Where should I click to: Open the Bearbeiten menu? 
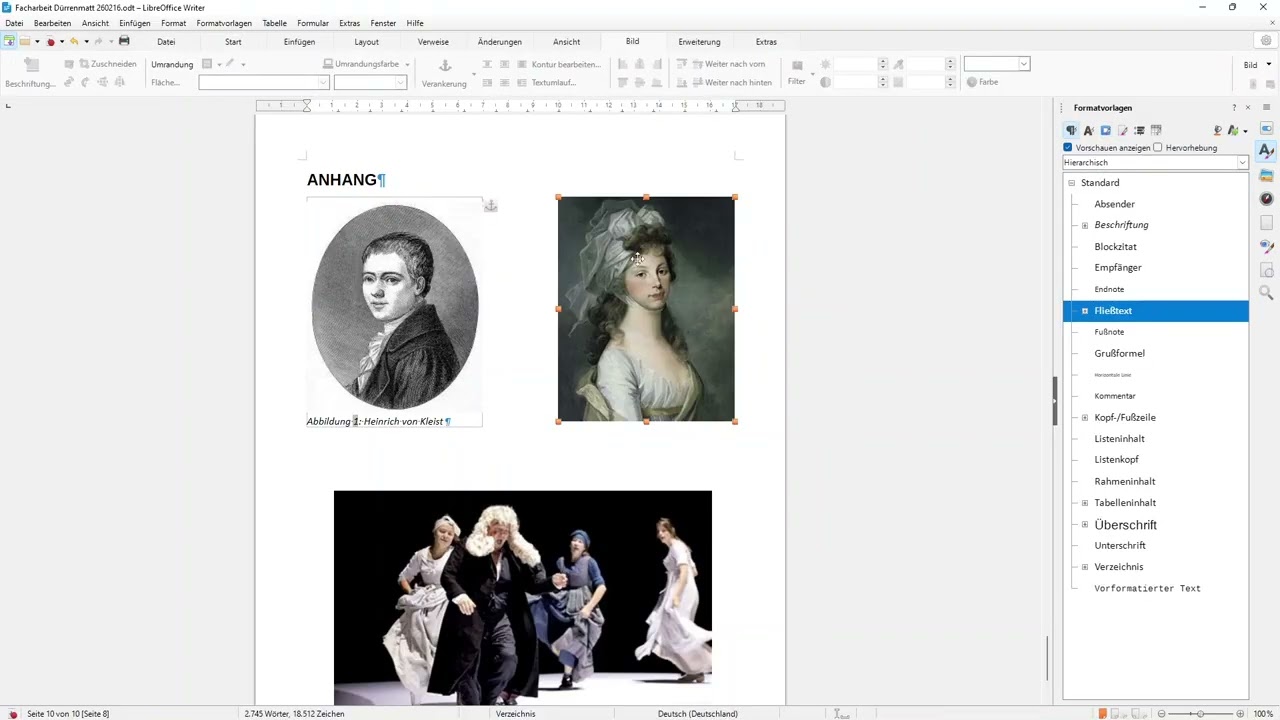point(52,23)
